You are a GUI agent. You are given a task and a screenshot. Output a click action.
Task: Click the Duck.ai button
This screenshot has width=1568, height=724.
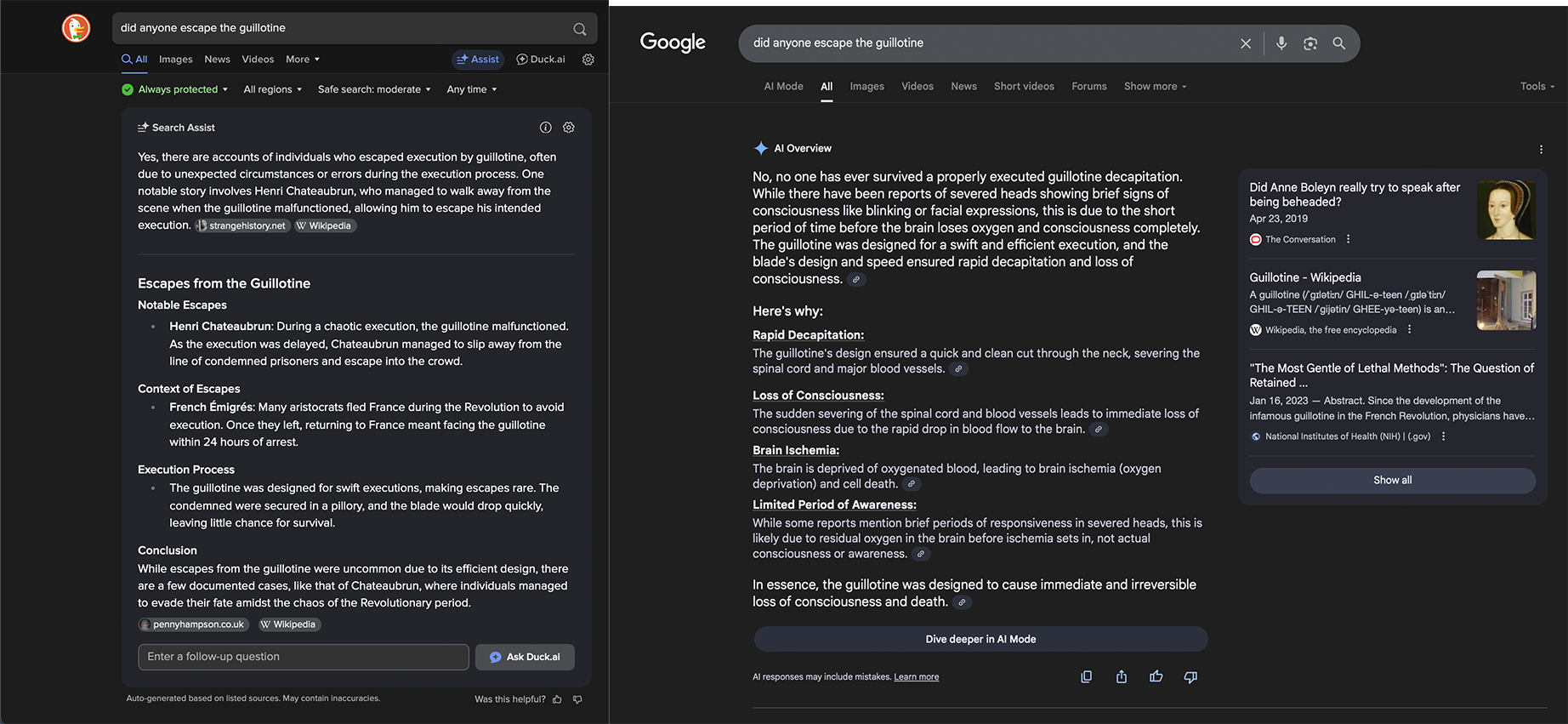(x=541, y=60)
